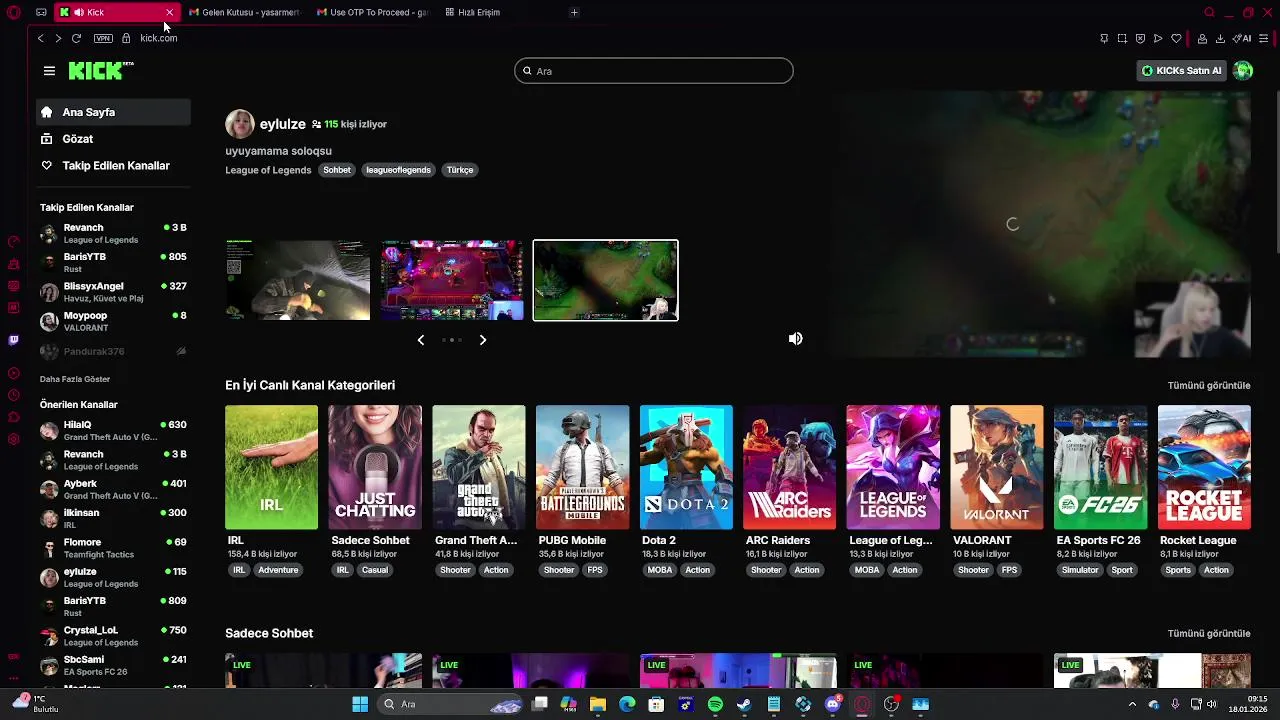This screenshot has height=720, width=1280.
Task: Click the bookmark heart icon in toolbar
Action: point(1176,38)
